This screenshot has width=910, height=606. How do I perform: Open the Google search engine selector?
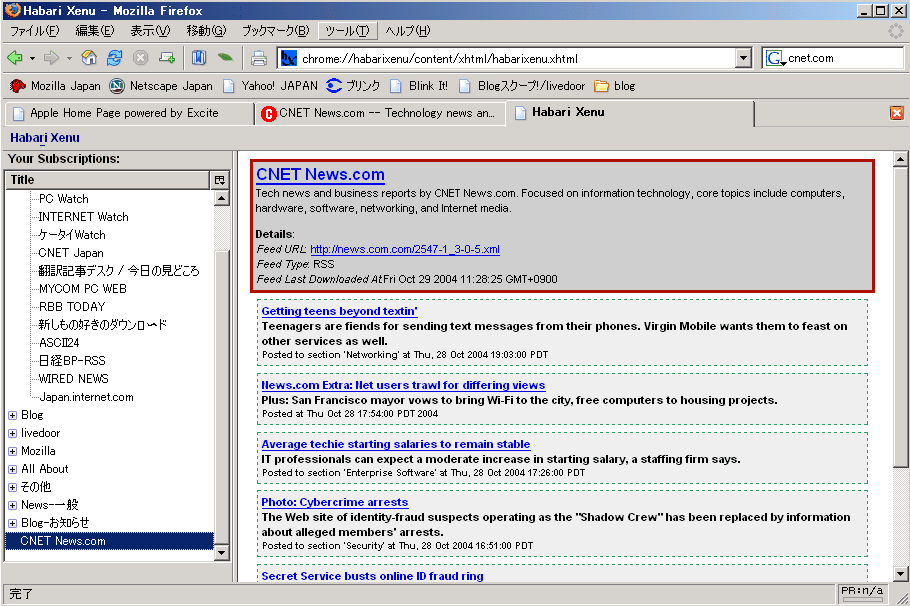pos(775,58)
